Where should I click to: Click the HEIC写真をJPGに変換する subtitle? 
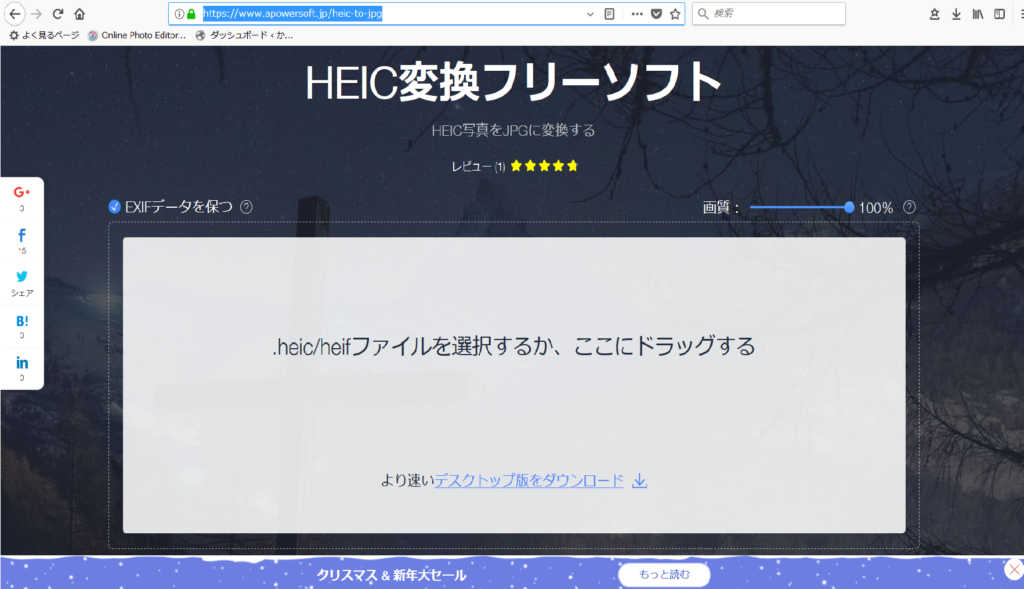coord(513,131)
